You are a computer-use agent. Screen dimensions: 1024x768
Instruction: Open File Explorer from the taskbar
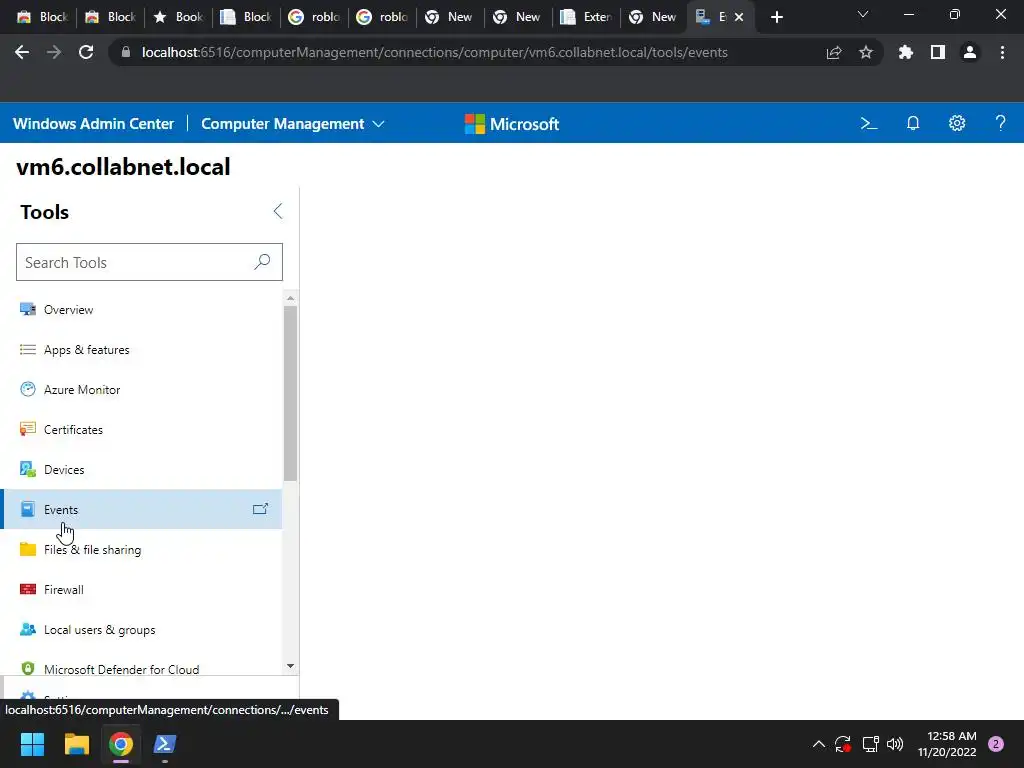(x=76, y=744)
